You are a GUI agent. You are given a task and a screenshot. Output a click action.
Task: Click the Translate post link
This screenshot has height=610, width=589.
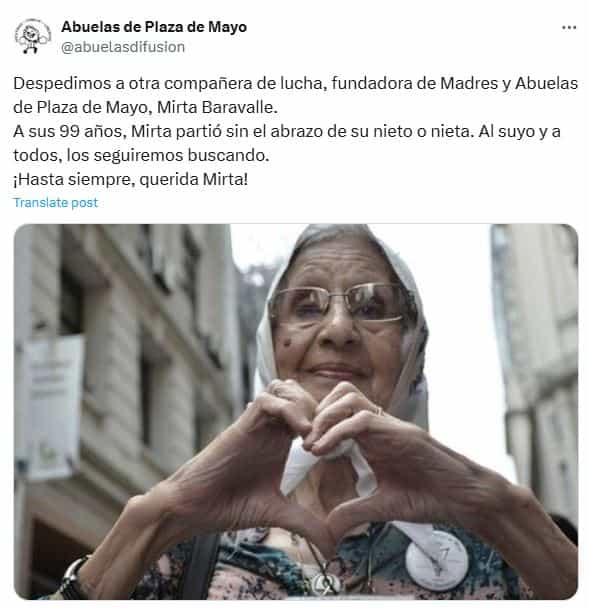pos(56,203)
